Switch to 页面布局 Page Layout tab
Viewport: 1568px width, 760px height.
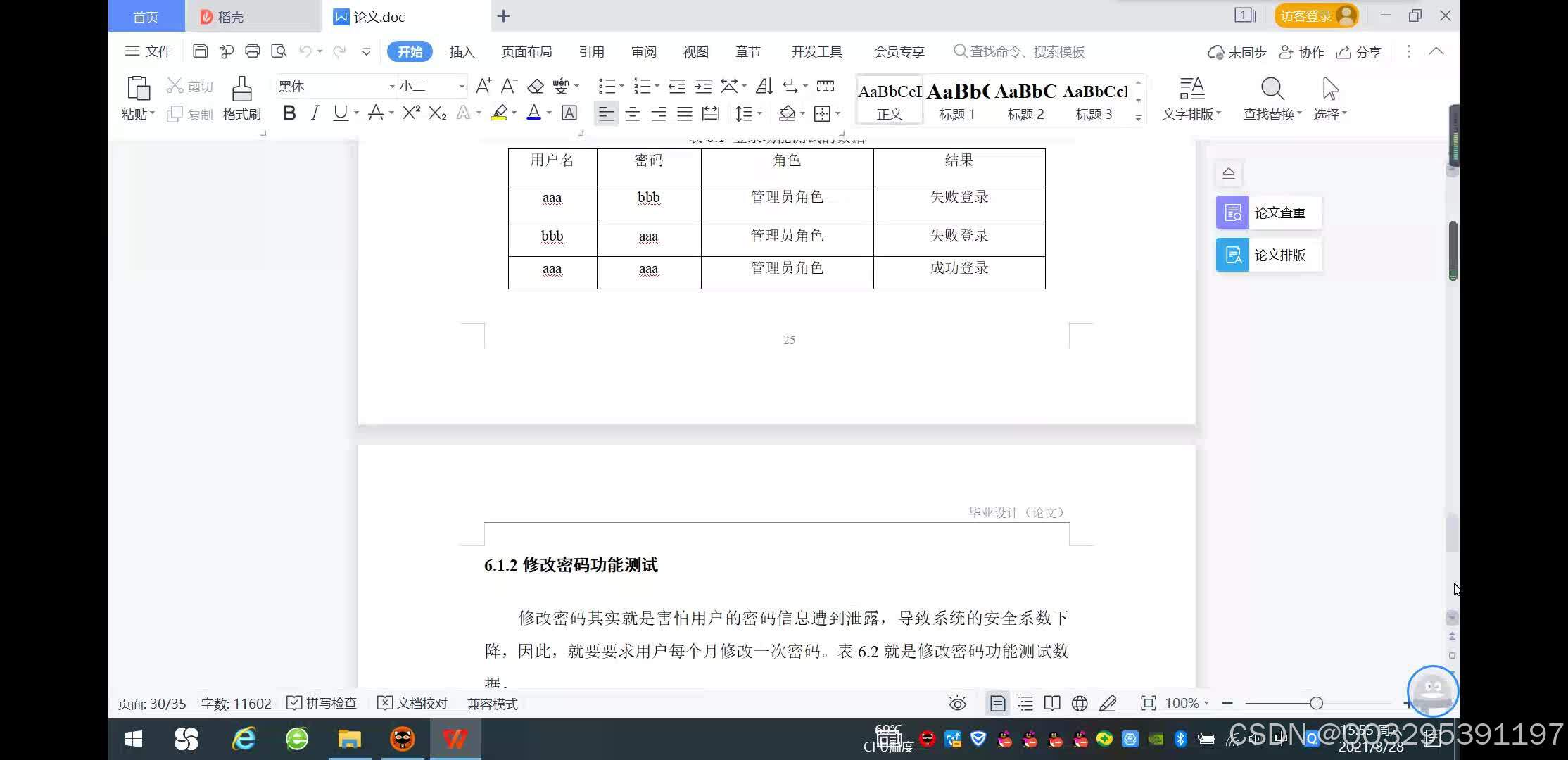[x=526, y=51]
